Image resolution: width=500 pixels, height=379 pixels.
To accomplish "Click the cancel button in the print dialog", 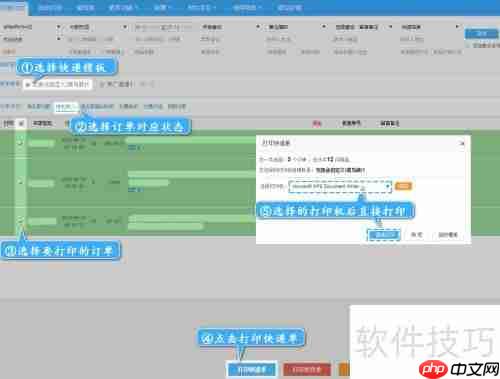I will pyautogui.click(x=416, y=235).
